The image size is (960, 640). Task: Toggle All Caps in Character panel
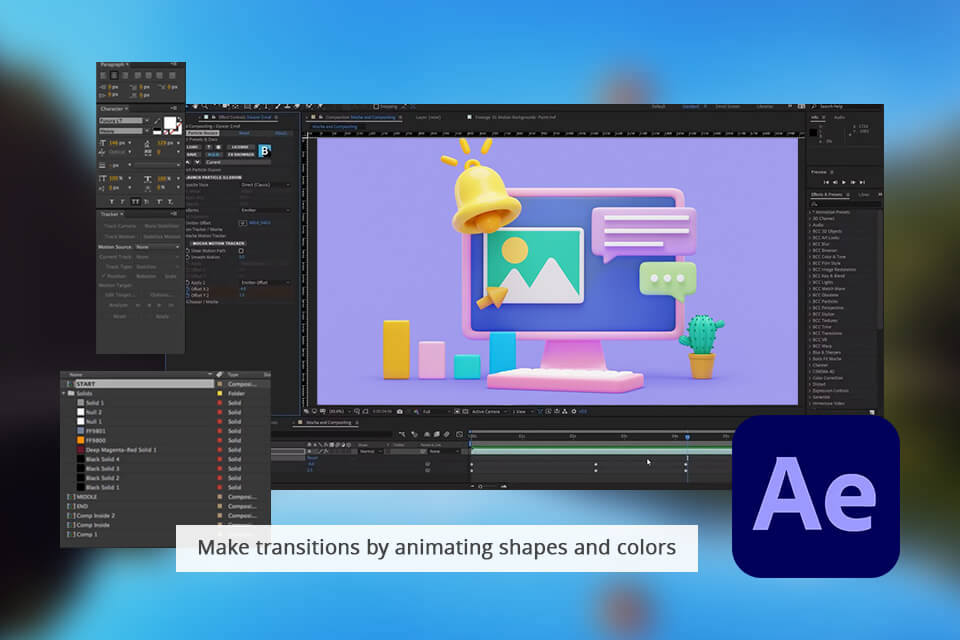tap(135, 201)
